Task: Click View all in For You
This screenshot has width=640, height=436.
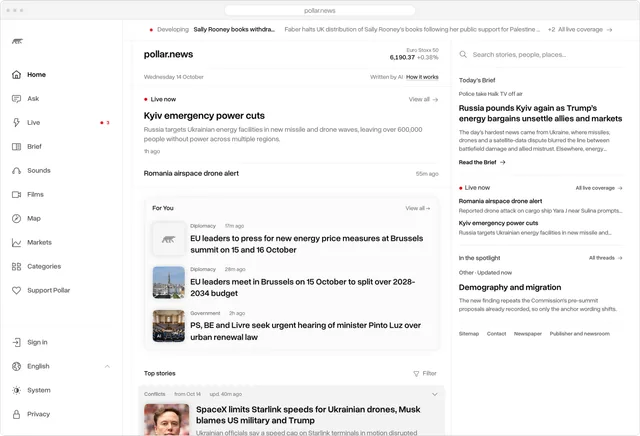Action: 418,208
